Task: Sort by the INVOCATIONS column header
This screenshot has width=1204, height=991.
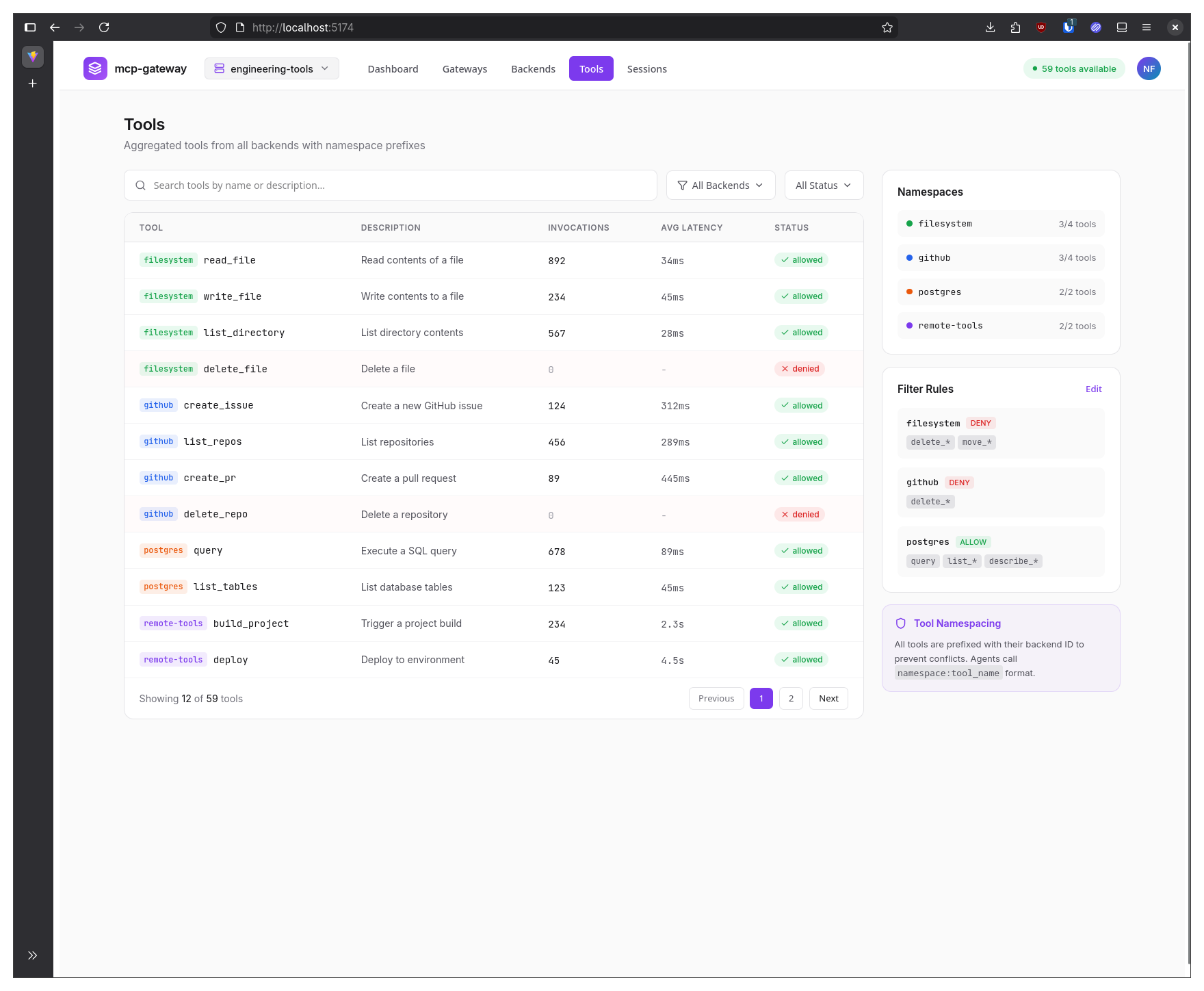Action: click(x=578, y=228)
